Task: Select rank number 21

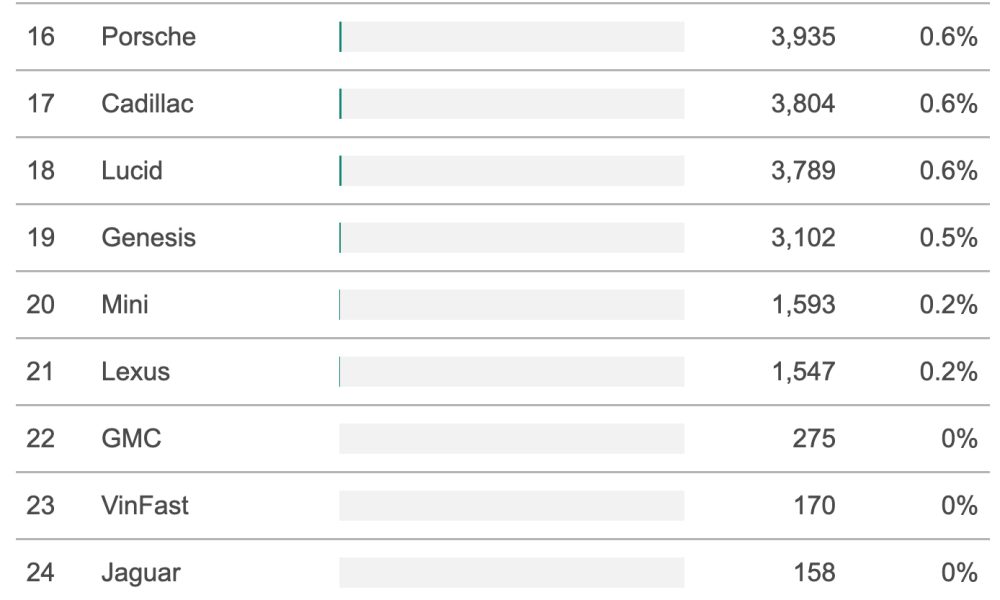Action: click(40, 372)
